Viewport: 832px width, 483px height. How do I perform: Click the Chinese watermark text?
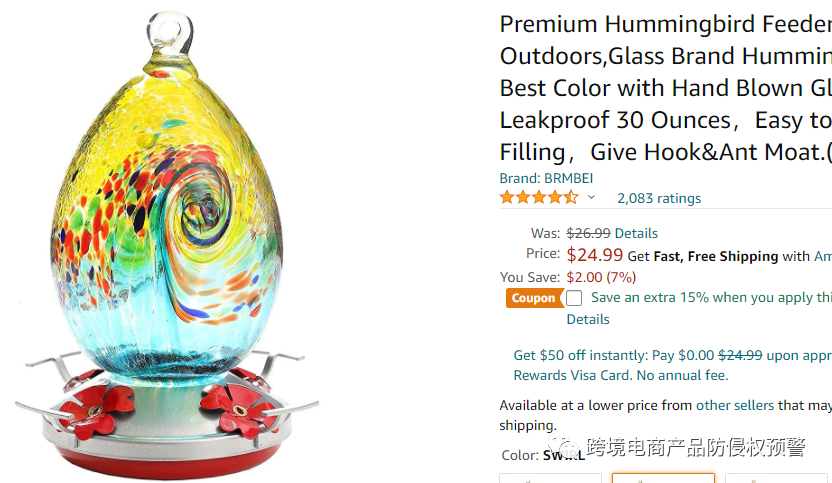pyautogui.click(x=696, y=447)
